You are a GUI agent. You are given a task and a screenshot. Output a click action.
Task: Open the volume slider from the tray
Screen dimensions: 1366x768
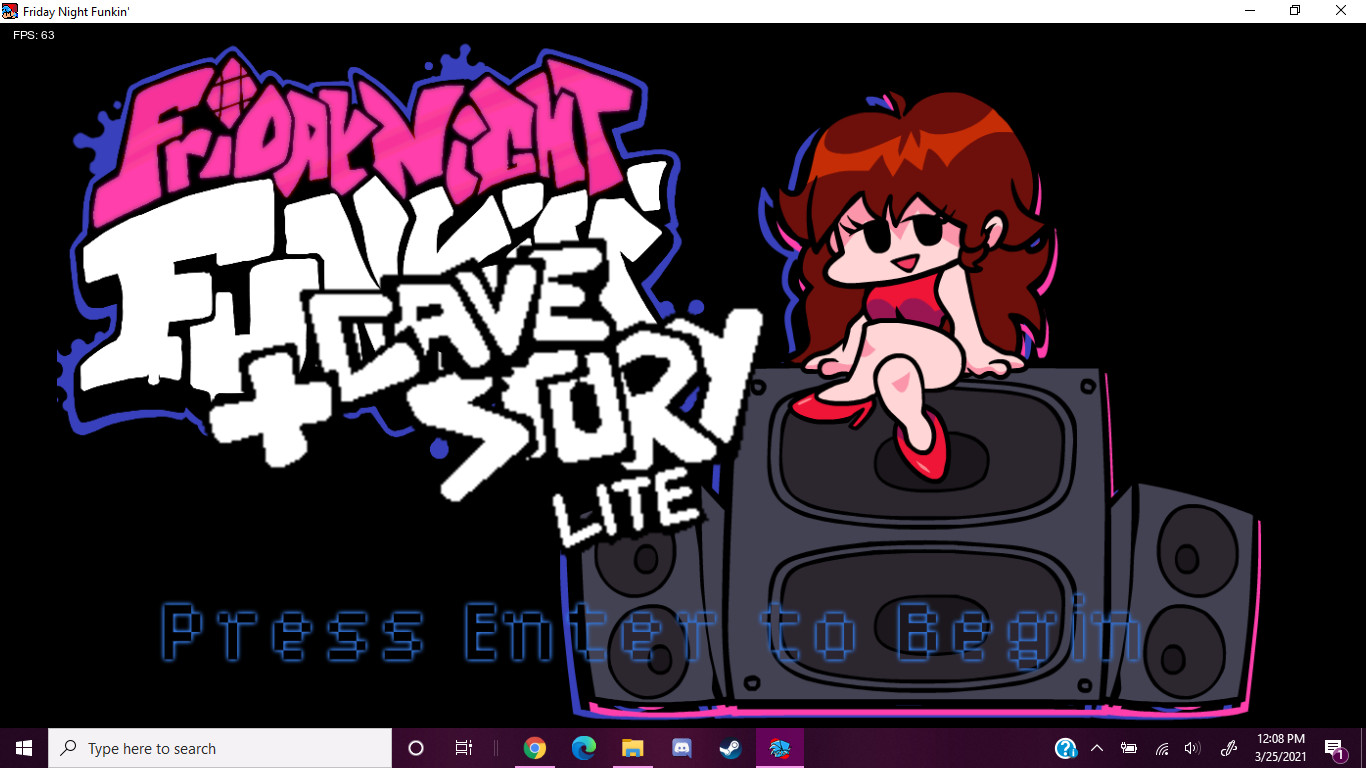point(1194,748)
